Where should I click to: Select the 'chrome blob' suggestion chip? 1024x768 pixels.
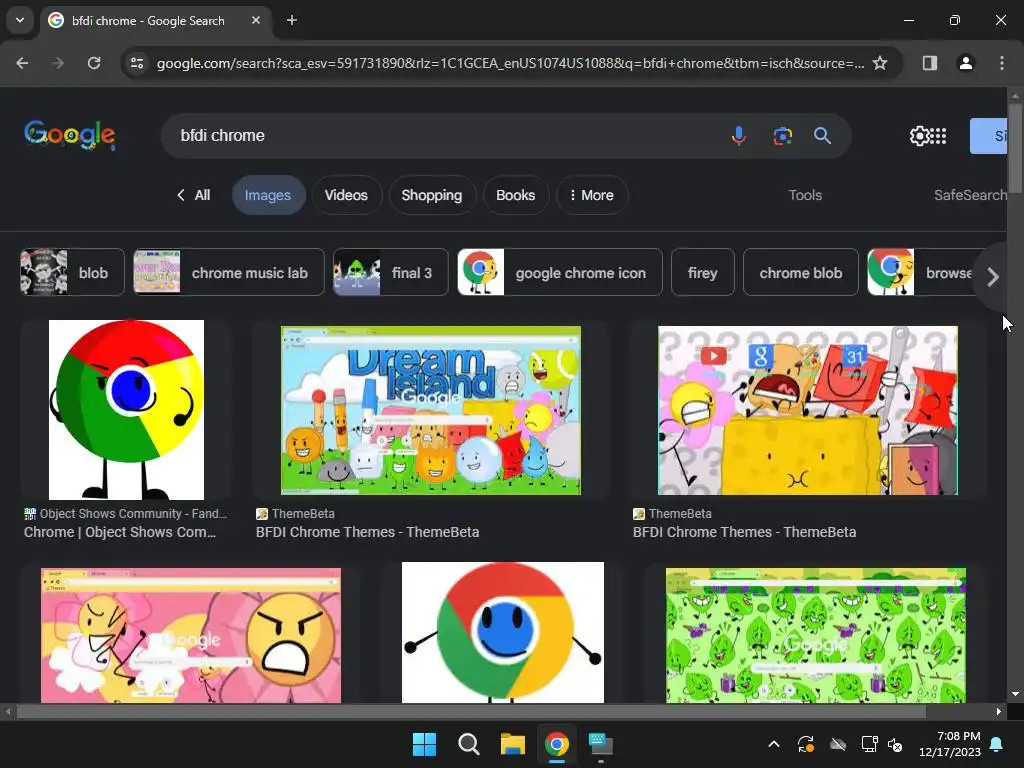click(801, 272)
